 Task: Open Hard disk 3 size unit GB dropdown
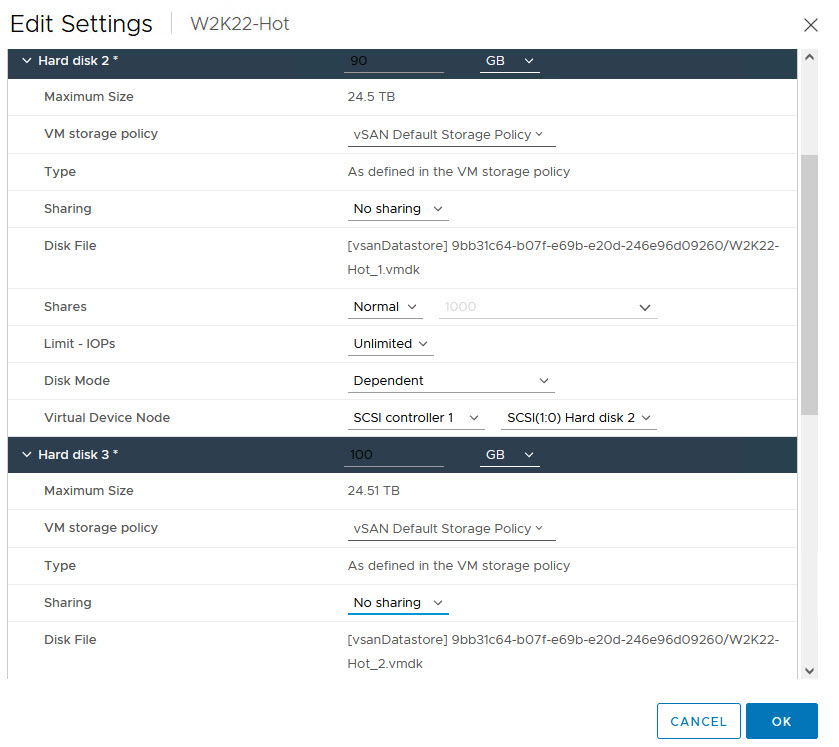[x=509, y=455]
